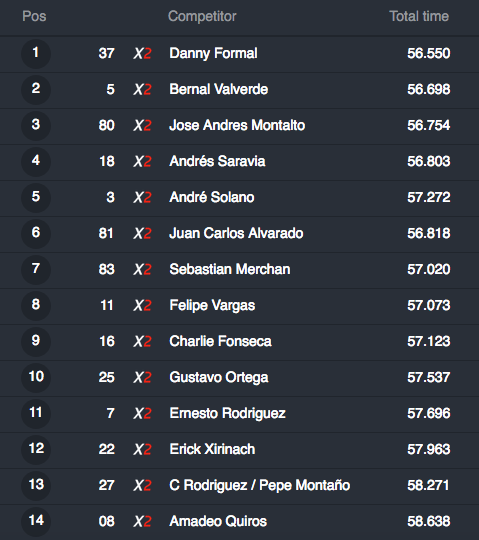
Task: Click position 7 circle badge
Action: tap(36, 270)
